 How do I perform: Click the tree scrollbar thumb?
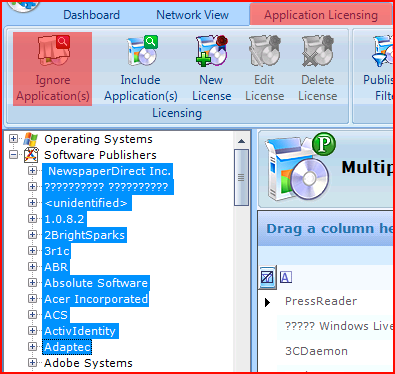(x=241, y=178)
